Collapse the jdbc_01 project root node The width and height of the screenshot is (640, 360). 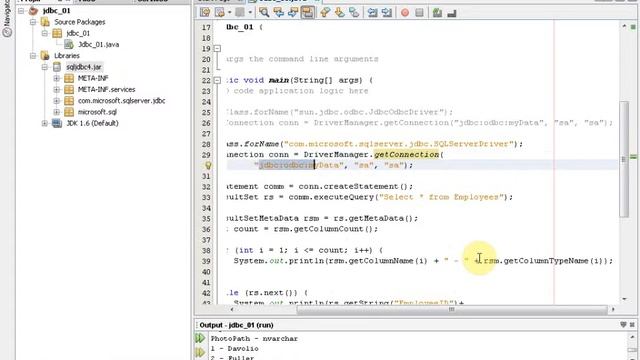[21, 11]
